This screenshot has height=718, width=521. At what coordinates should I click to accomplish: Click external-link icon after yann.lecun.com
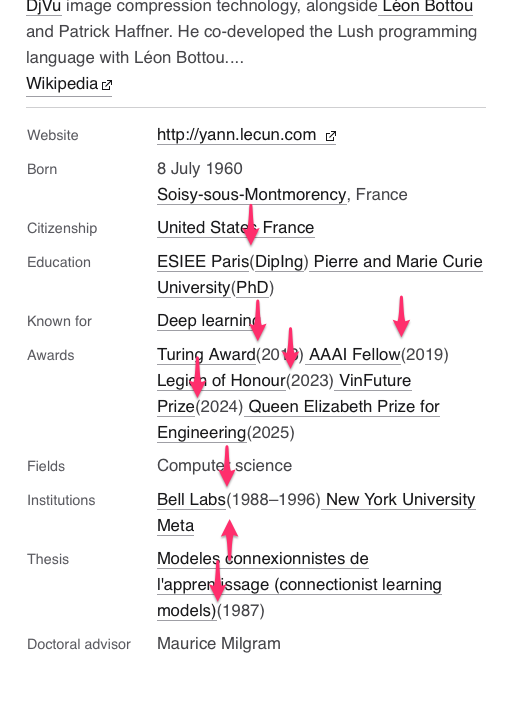331,136
